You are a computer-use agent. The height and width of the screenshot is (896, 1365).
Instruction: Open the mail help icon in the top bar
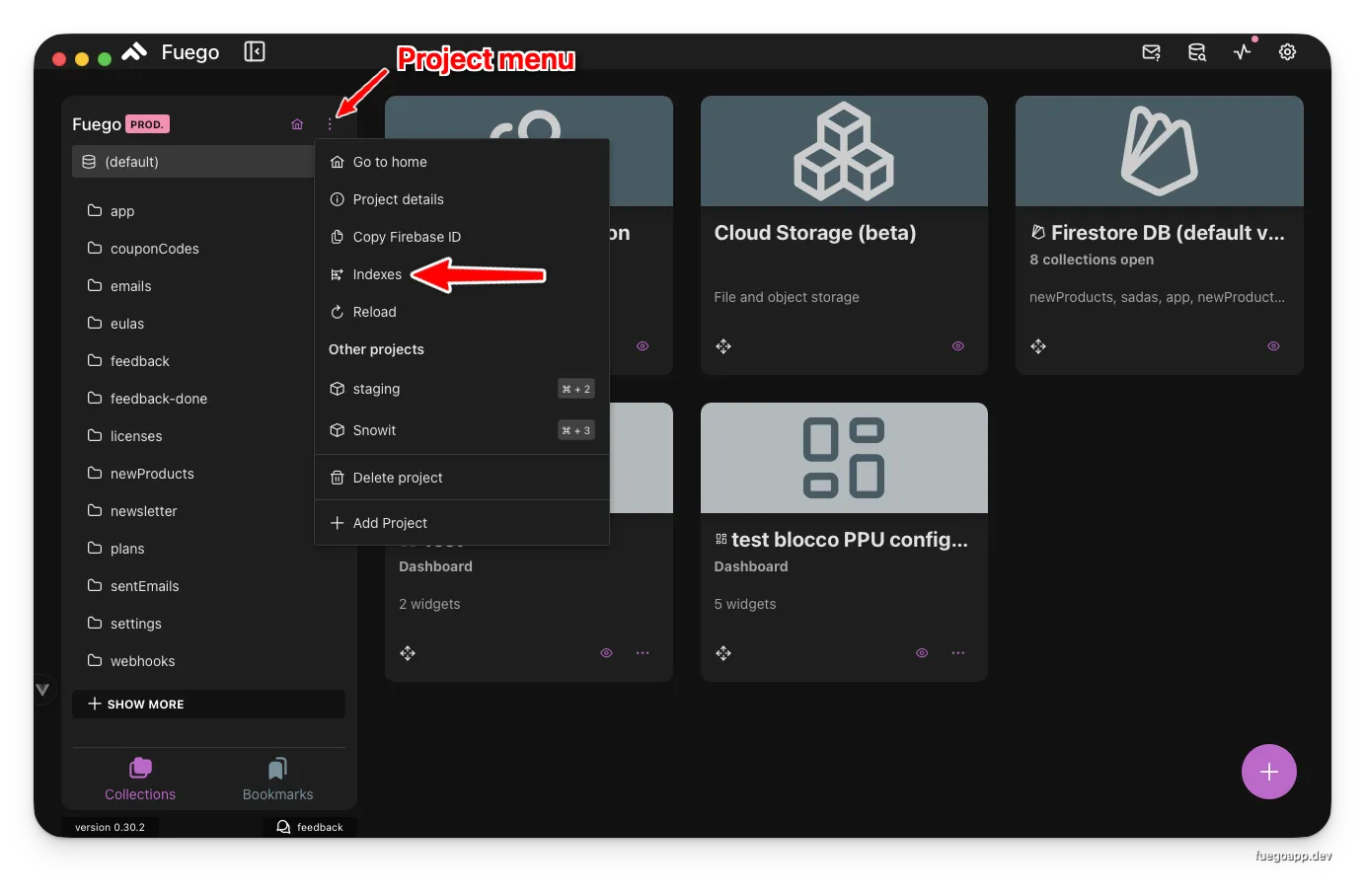pyautogui.click(x=1151, y=52)
